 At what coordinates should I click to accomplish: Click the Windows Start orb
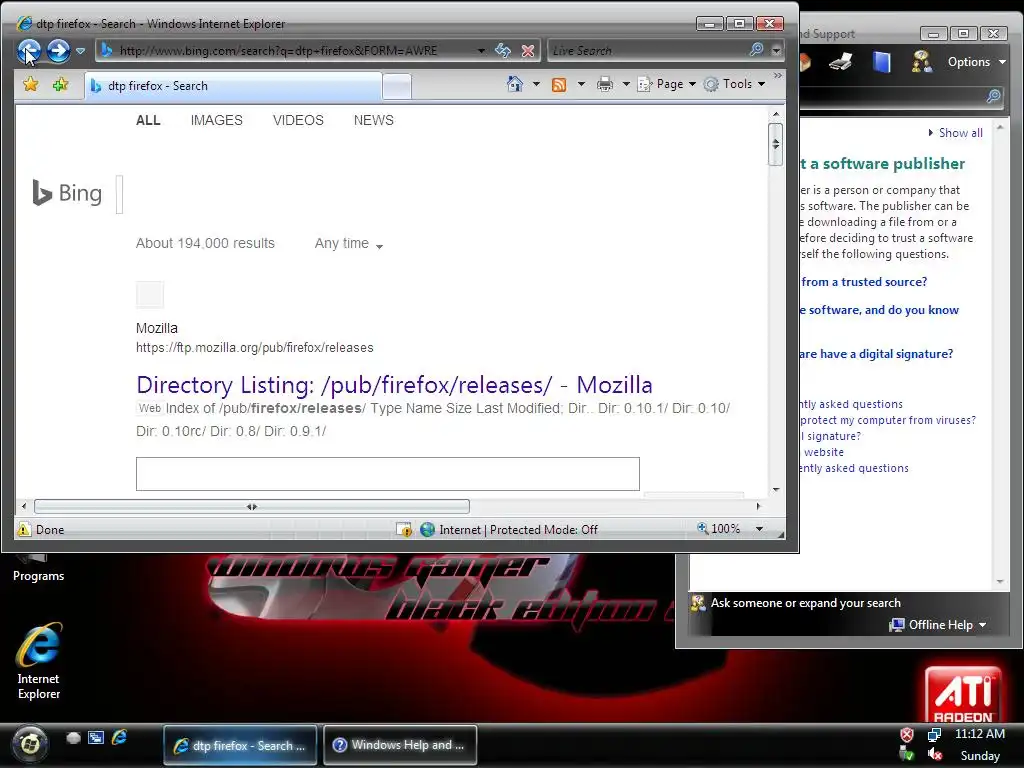(29, 743)
